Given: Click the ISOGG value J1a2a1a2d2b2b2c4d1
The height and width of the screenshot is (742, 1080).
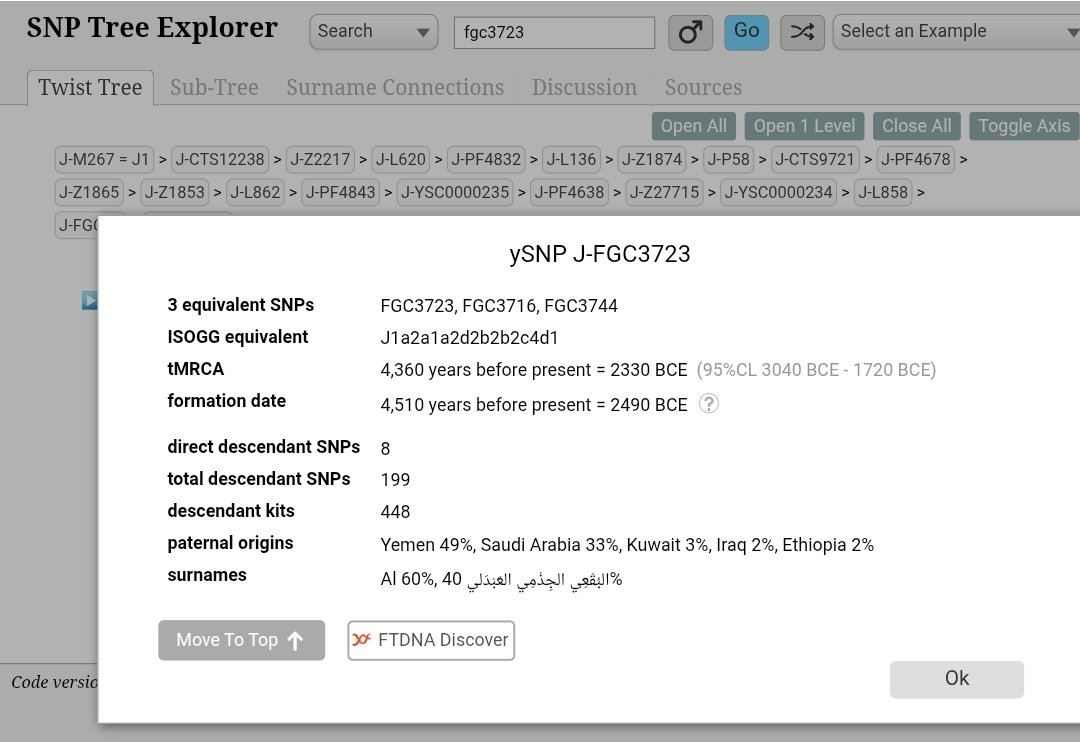Looking at the screenshot, I should (x=469, y=338).
